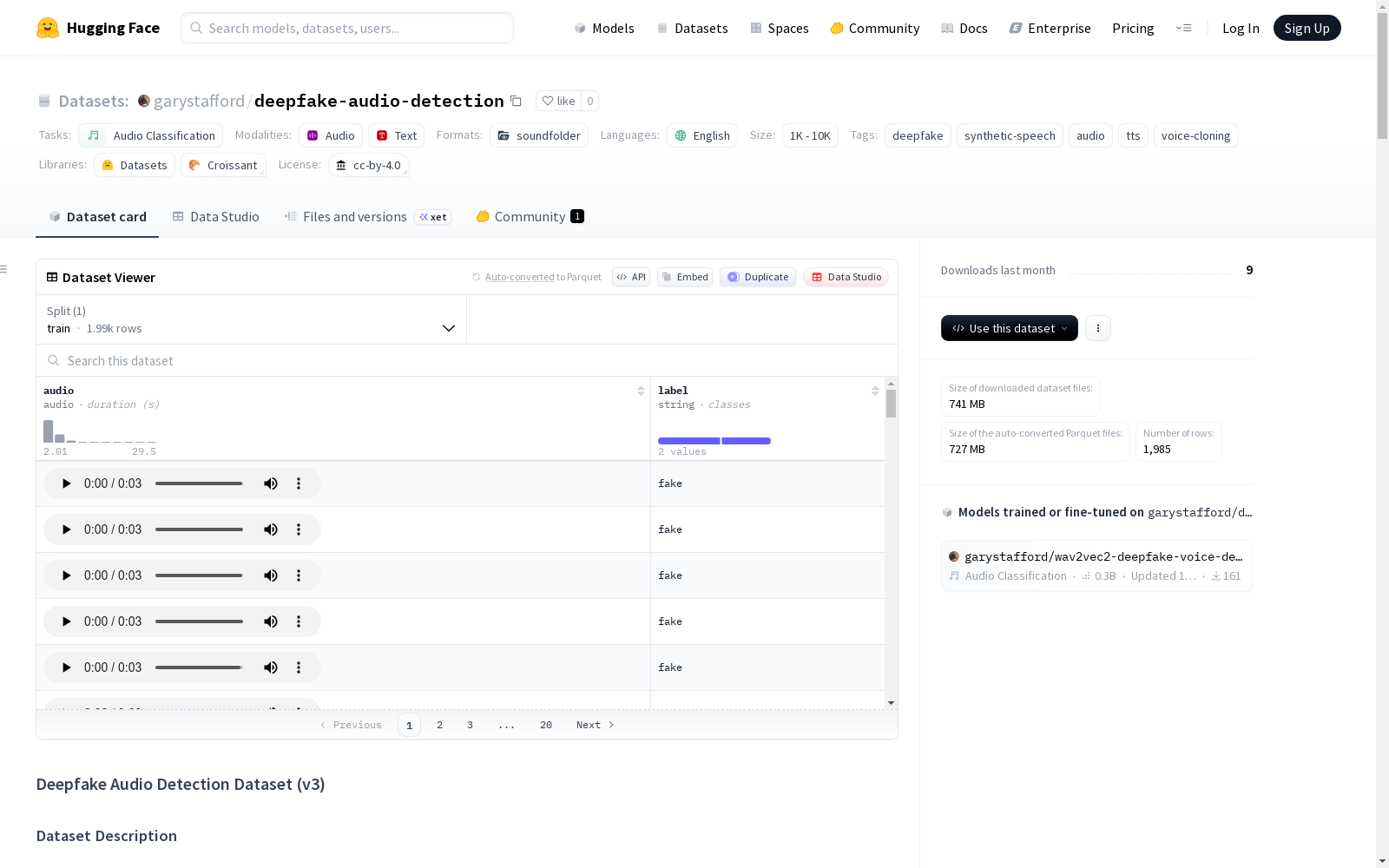Play the first audio row

66,483
